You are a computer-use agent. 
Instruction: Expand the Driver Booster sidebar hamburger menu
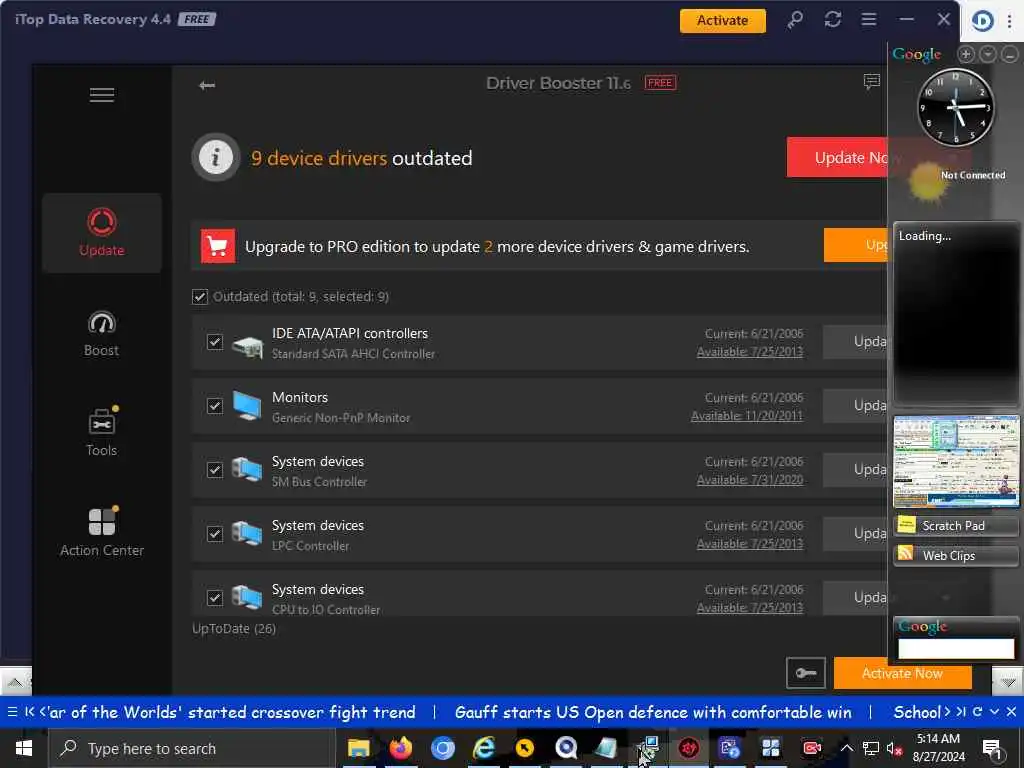(102, 95)
